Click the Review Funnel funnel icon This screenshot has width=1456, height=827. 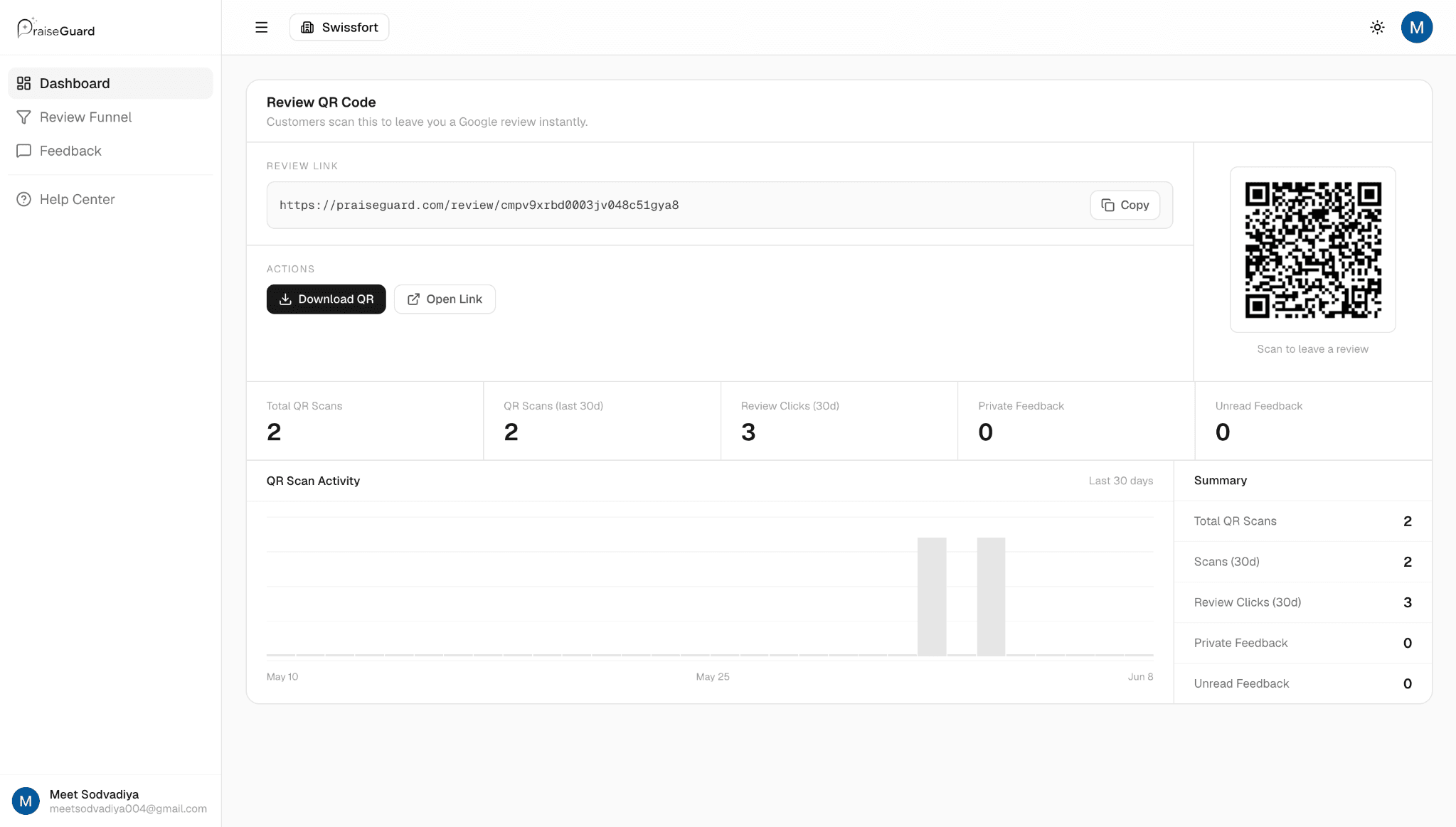pyautogui.click(x=23, y=117)
